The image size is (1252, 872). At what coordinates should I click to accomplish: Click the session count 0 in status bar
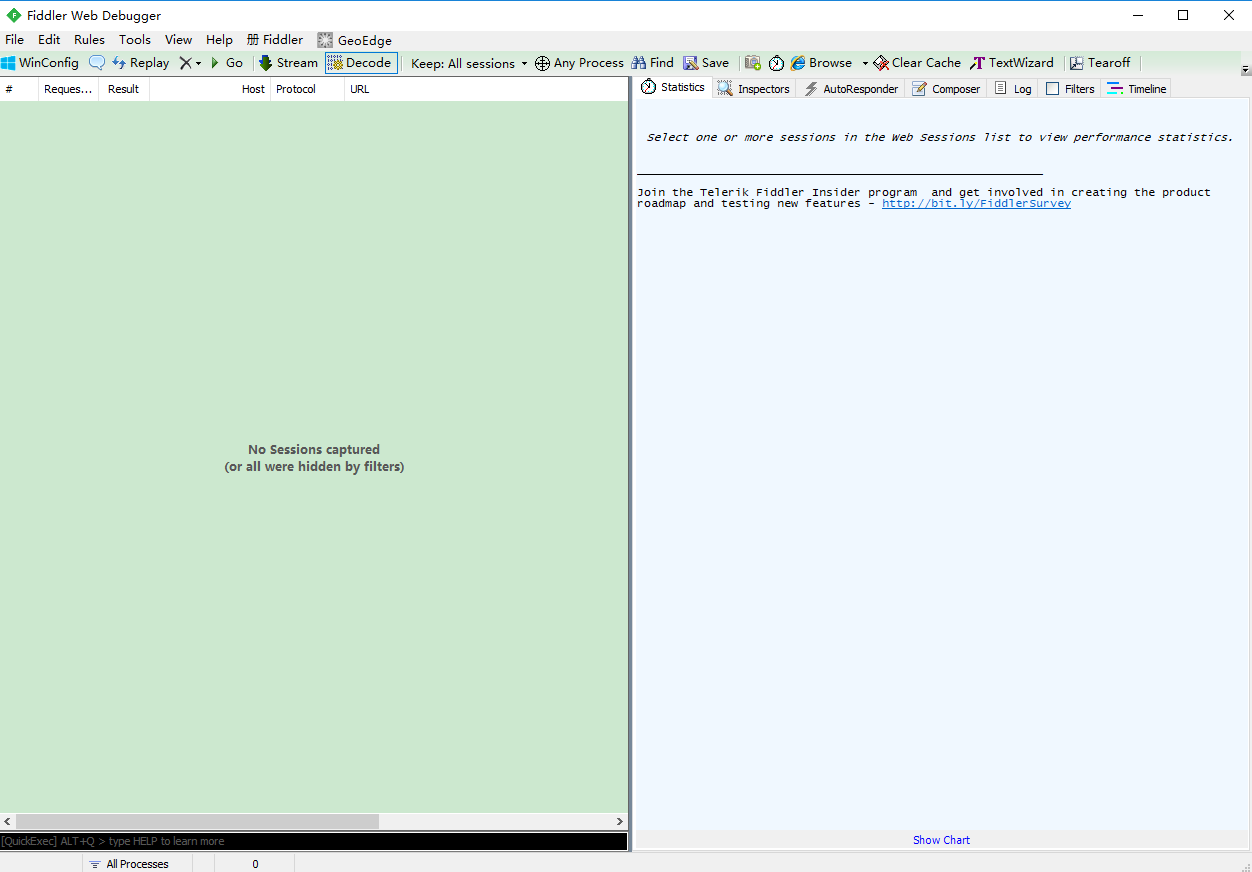(255, 864)
